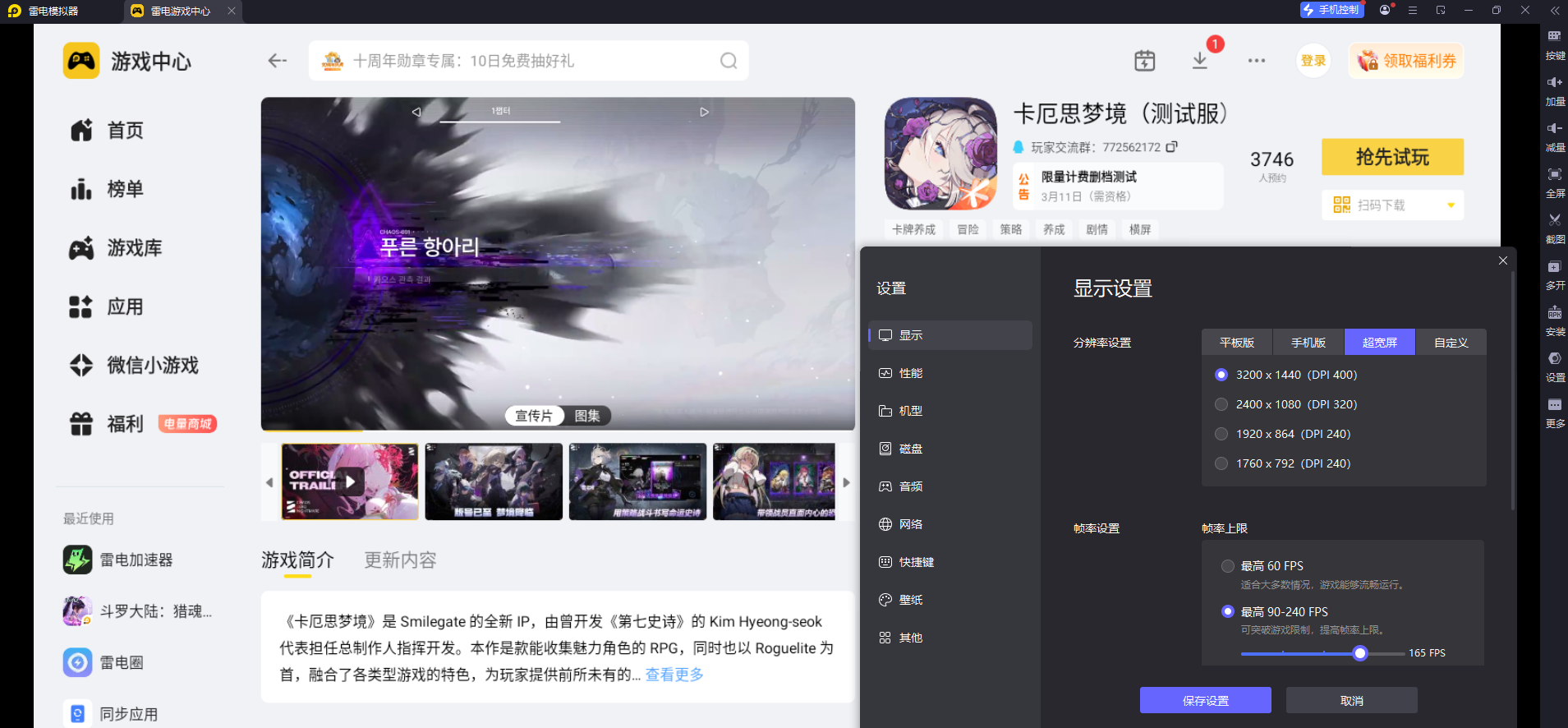Screen dimensions: 1568x728
Task: Expand the 扫码下载 dropdown
Action: pyautogui.click(x=1392, y=205)
